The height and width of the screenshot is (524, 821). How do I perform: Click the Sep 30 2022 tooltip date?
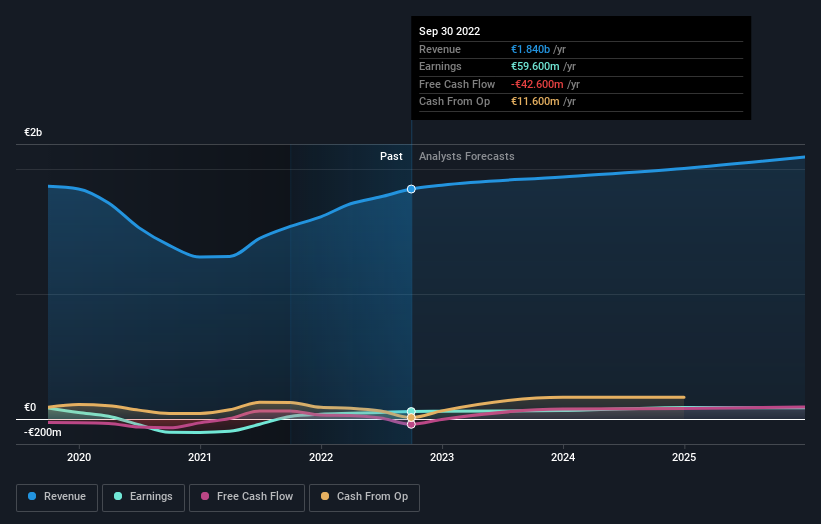pyautogui.click(x=449, y=31)
